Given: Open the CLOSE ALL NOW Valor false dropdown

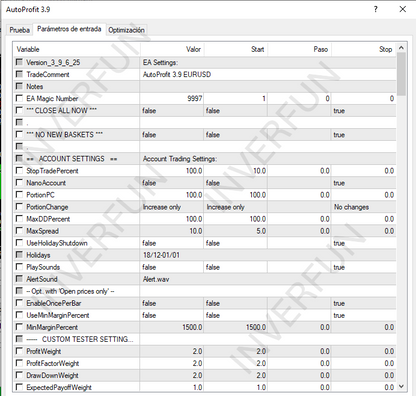Looking at the screenshot, I should (172, 110).
